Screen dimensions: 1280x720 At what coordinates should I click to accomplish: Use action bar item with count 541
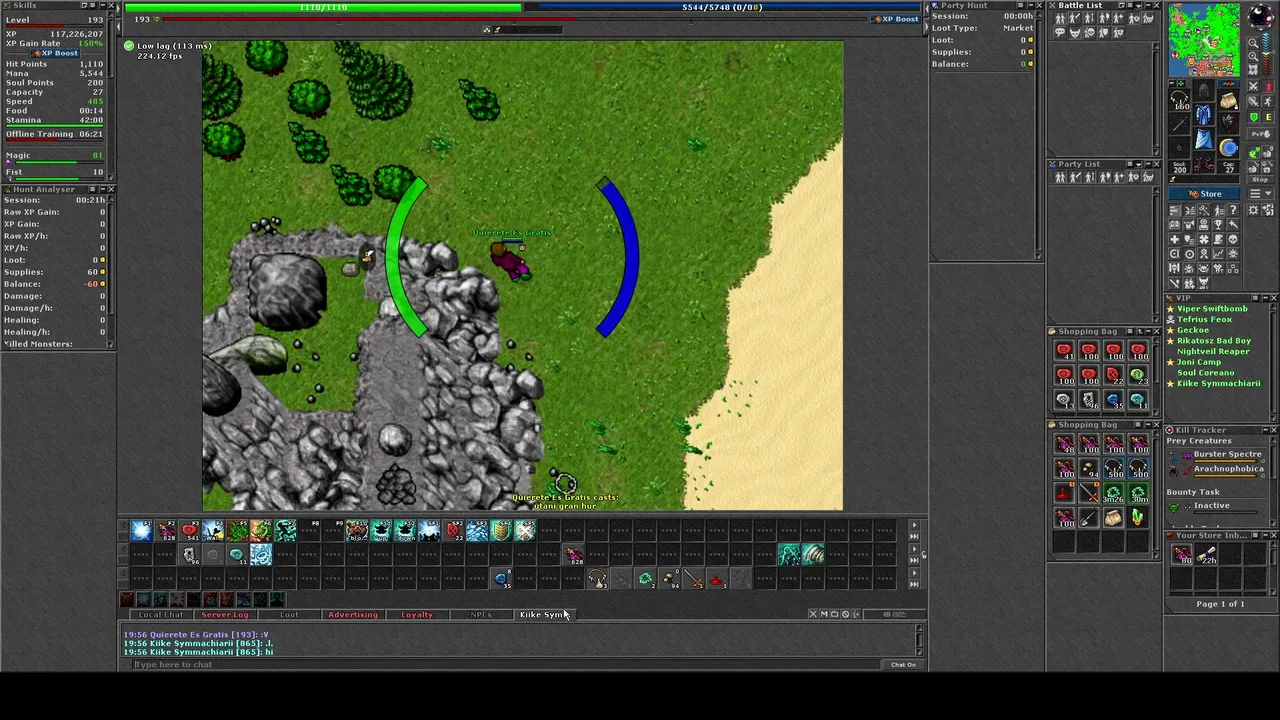[x=189, y=531]
